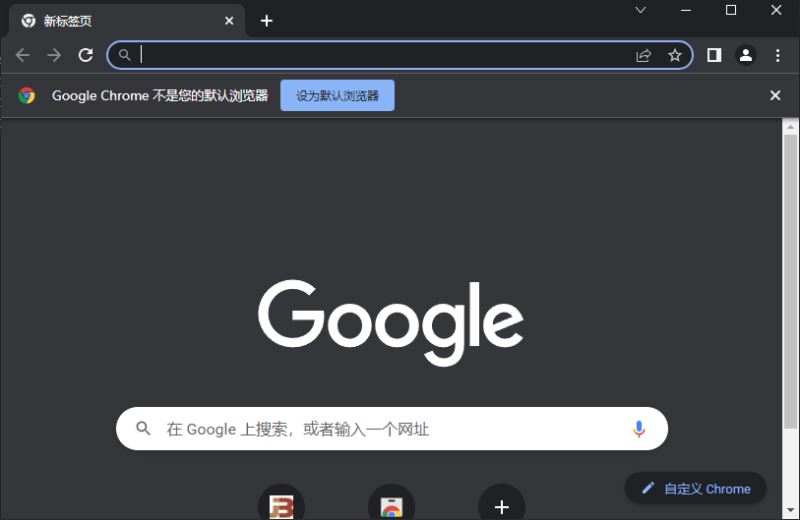This screenshot has width=800, height=520.
Task: Click the vertical scrollbar thumb
Action: pyautogui.click(x=791, y=282)
